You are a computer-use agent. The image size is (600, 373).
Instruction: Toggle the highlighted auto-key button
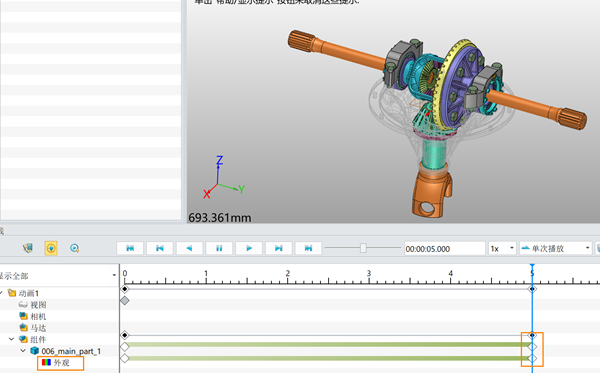pos(51,248)
